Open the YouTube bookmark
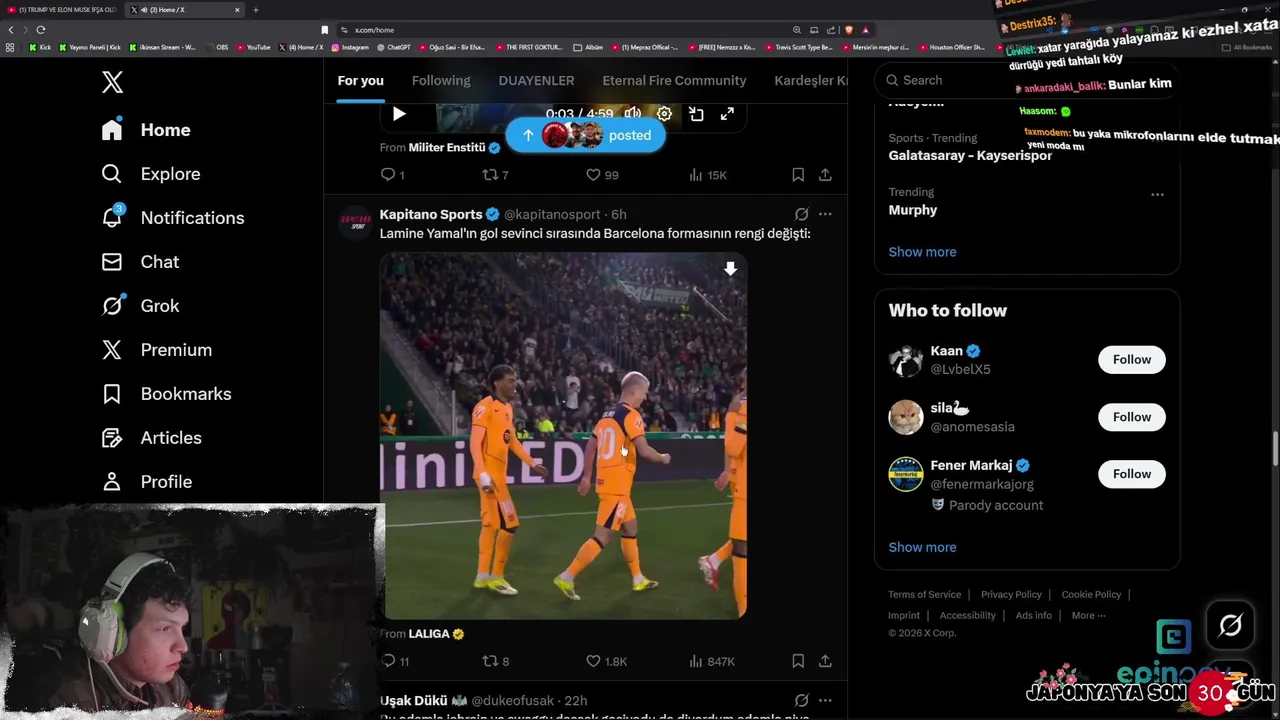 [253, 47]
